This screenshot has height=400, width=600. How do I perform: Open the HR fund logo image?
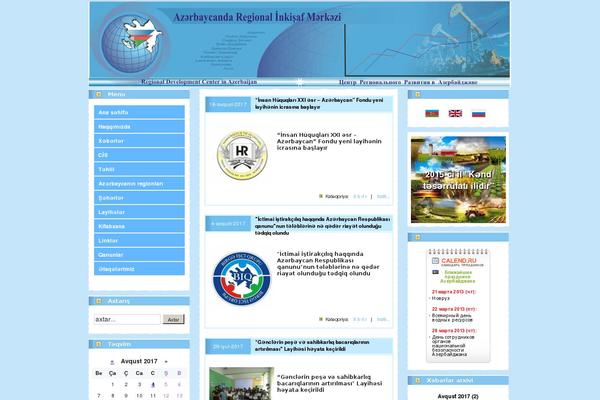coord(242,155)
